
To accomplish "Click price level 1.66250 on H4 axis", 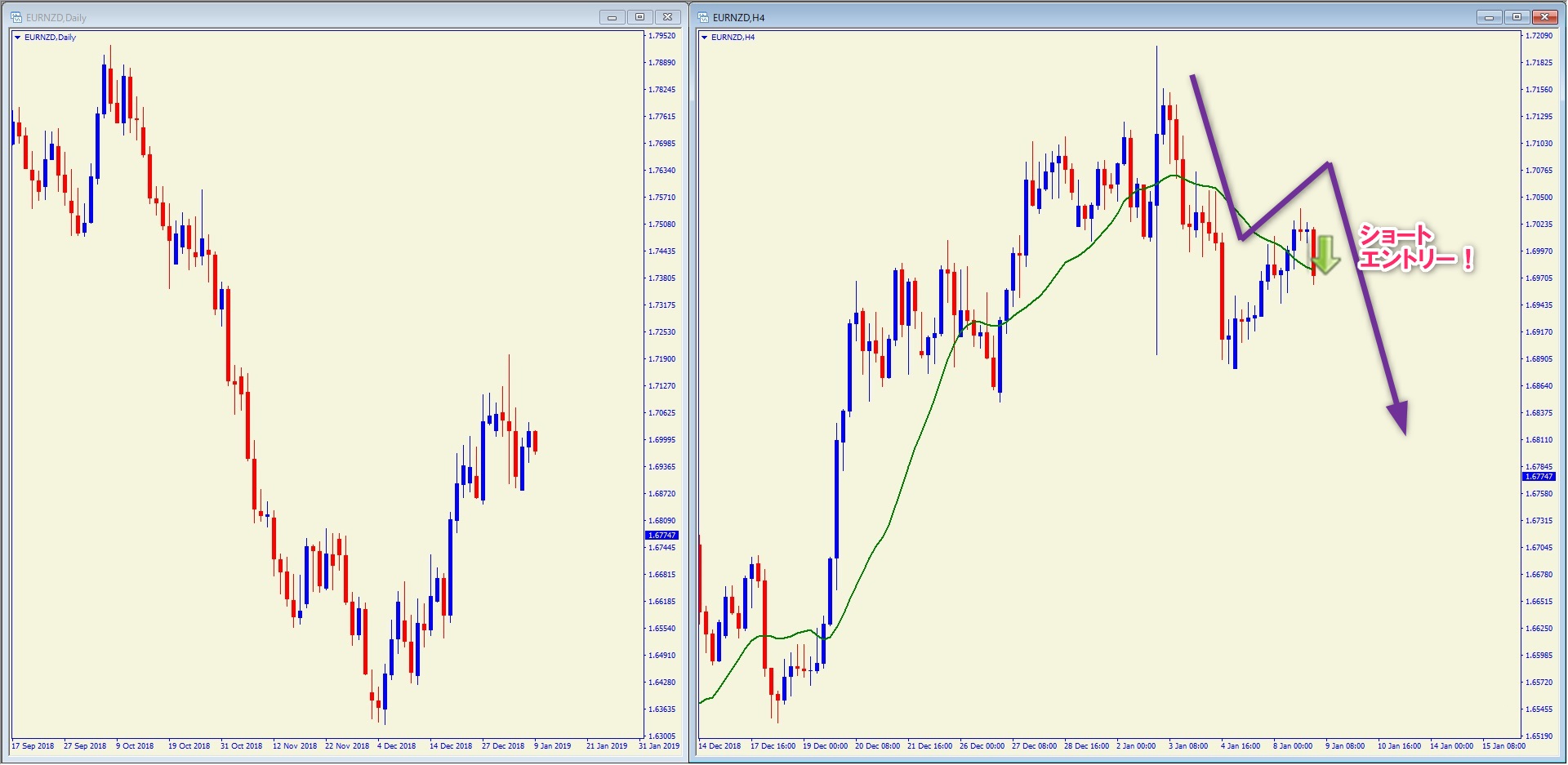I will tap(1539, 629).
